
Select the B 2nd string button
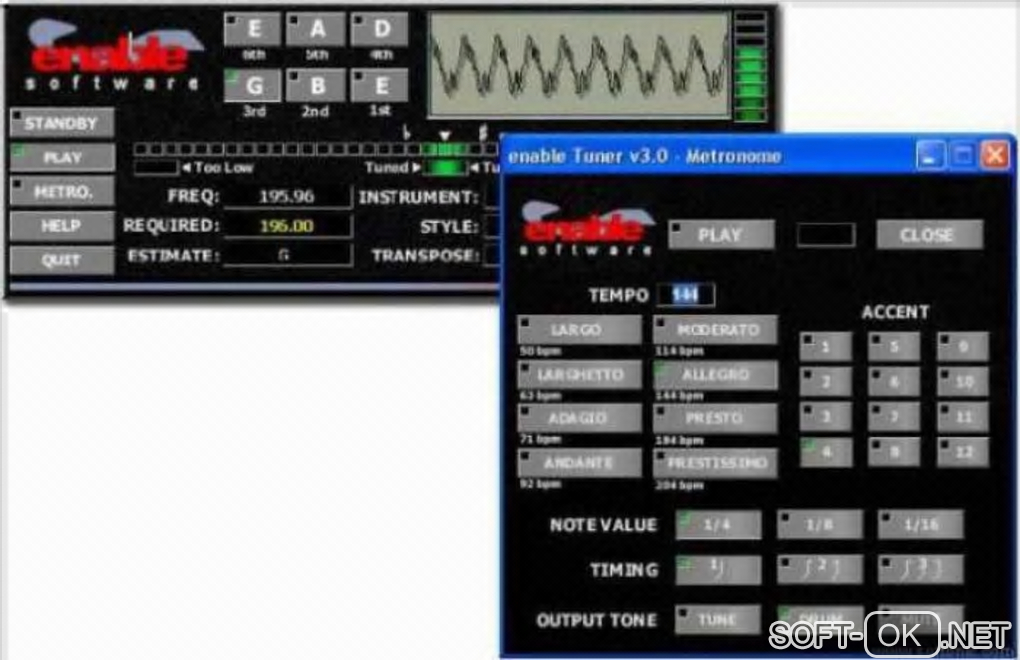(x=315, y=85)
